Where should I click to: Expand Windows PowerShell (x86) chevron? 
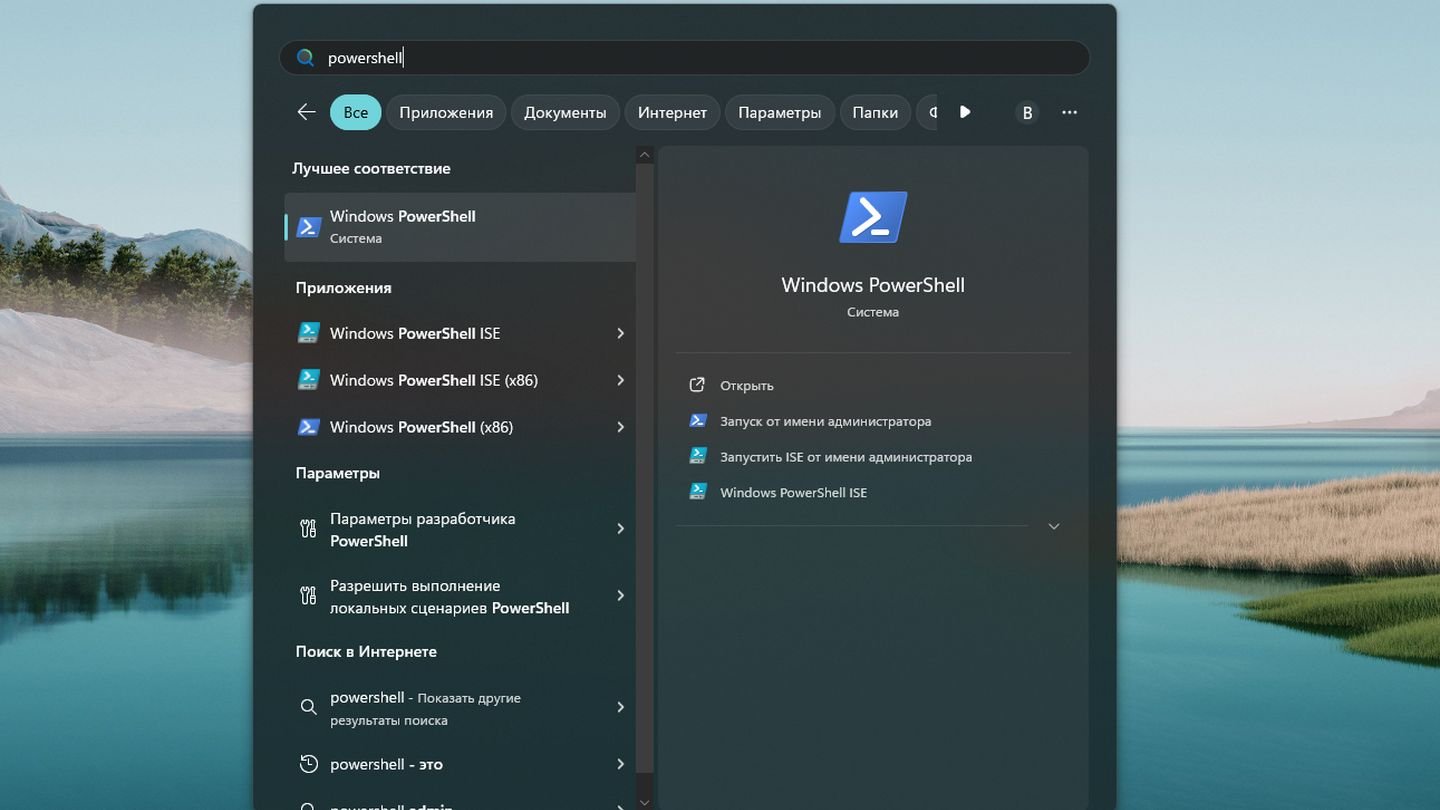coord(620,427)
